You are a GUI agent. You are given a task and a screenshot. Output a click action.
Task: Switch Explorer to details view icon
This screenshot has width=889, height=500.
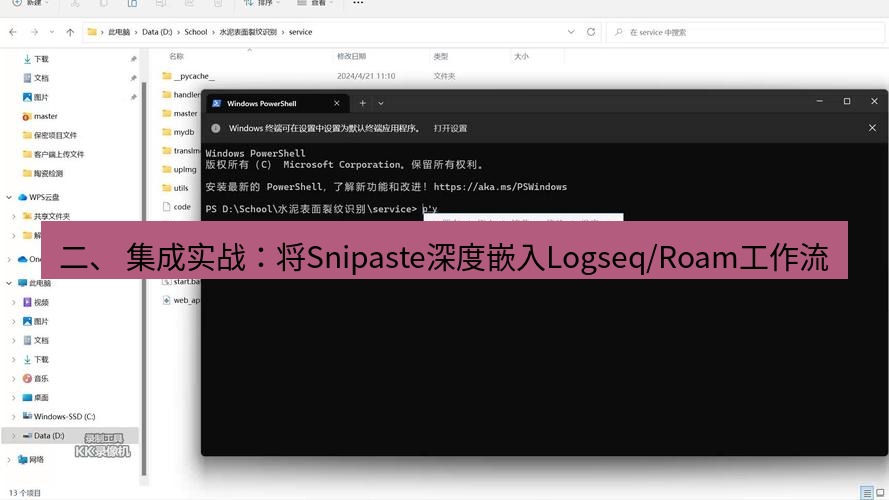866,493
